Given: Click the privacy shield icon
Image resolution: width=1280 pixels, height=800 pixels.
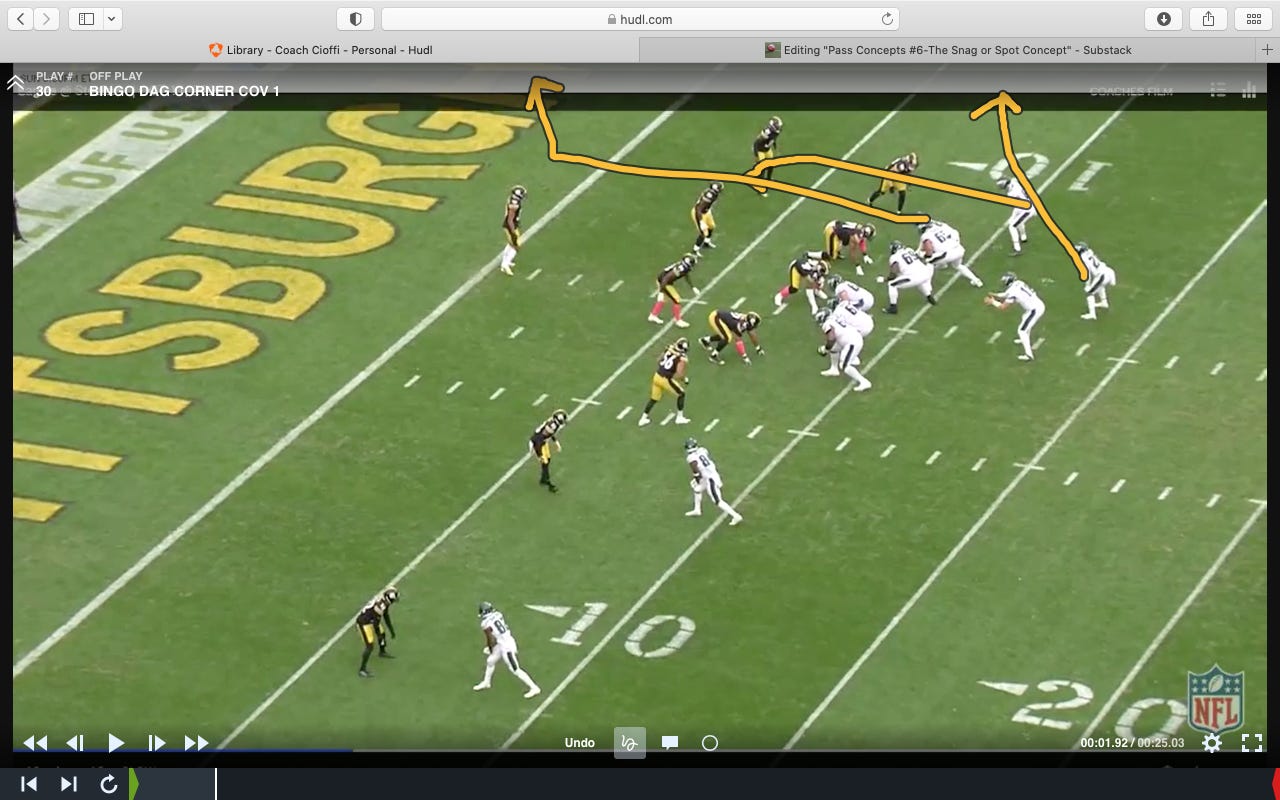Looking at the screenshot, I should tap(355, 19).
